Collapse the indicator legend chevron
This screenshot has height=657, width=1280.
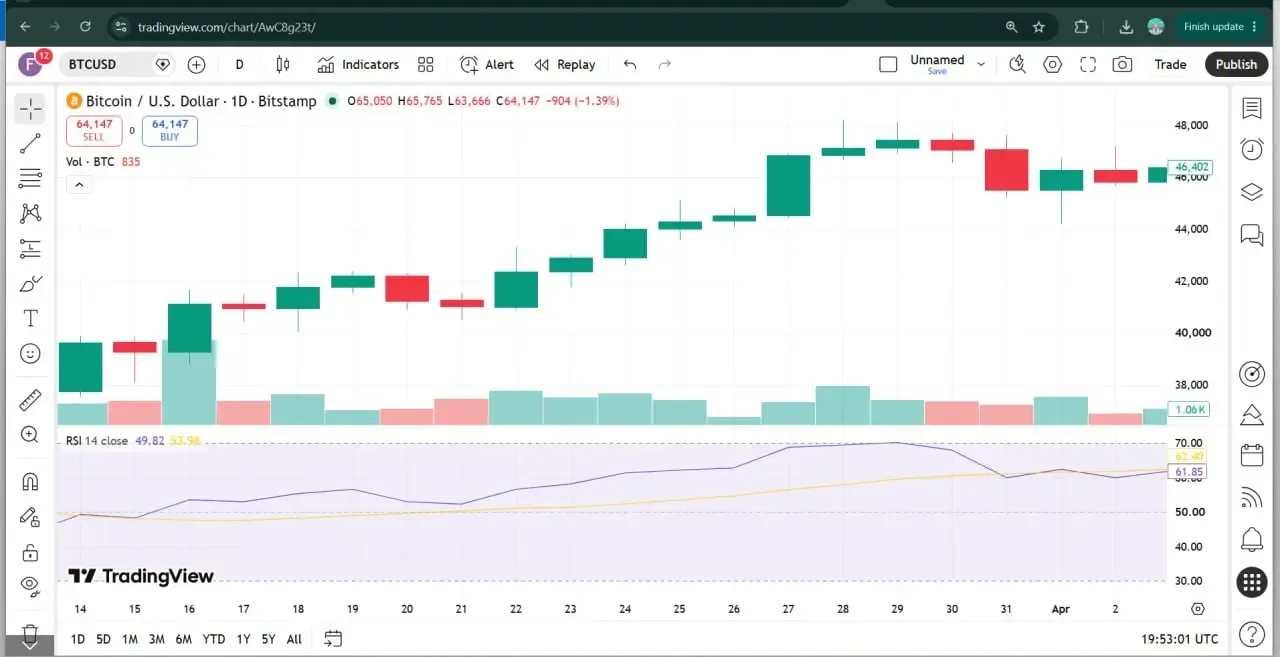tap(79, 184)
